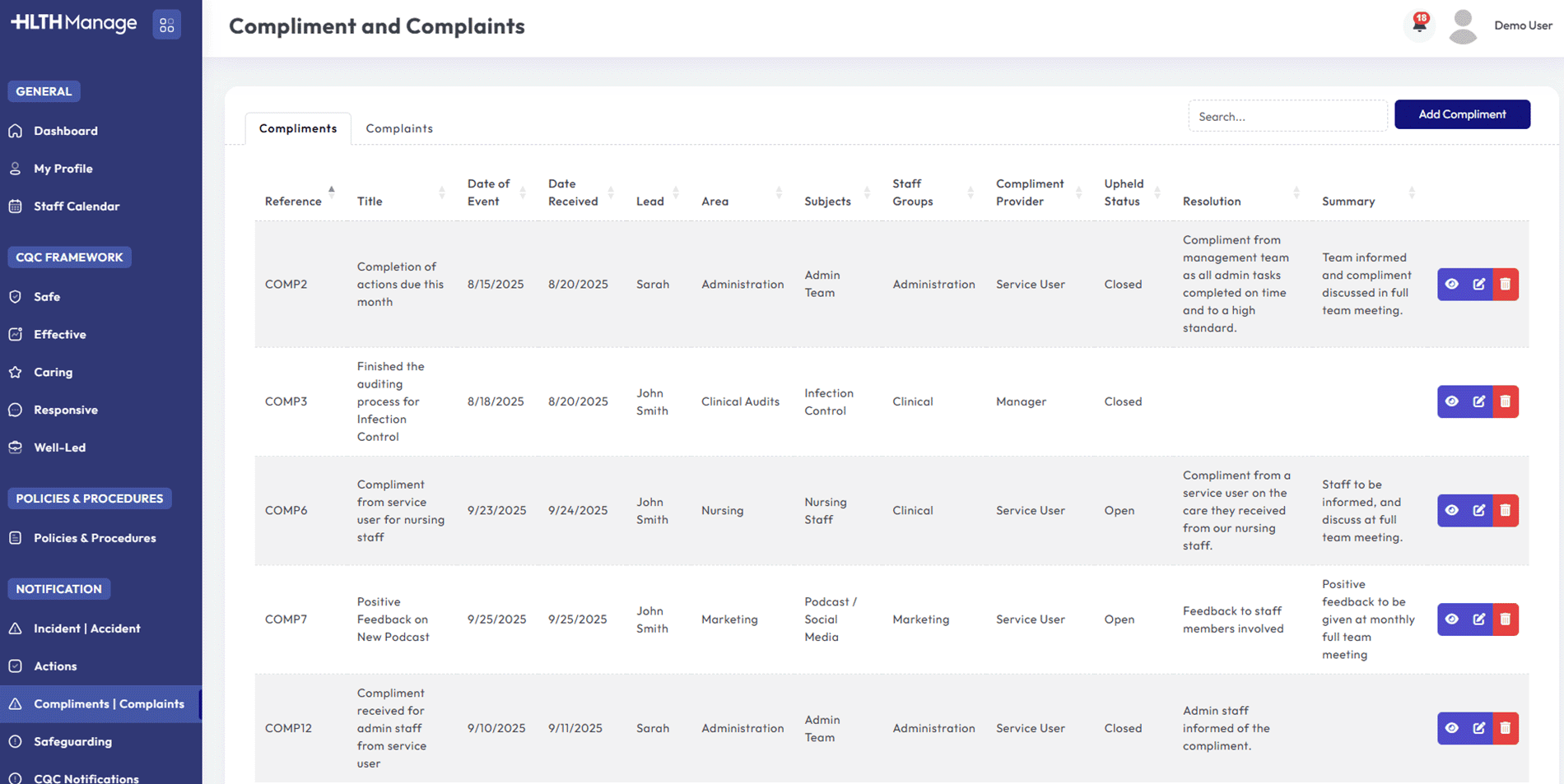This screenshot has width=1564, height=784.
Task: Click the Add Compliment button
Action: click(x=1461, y=114)
